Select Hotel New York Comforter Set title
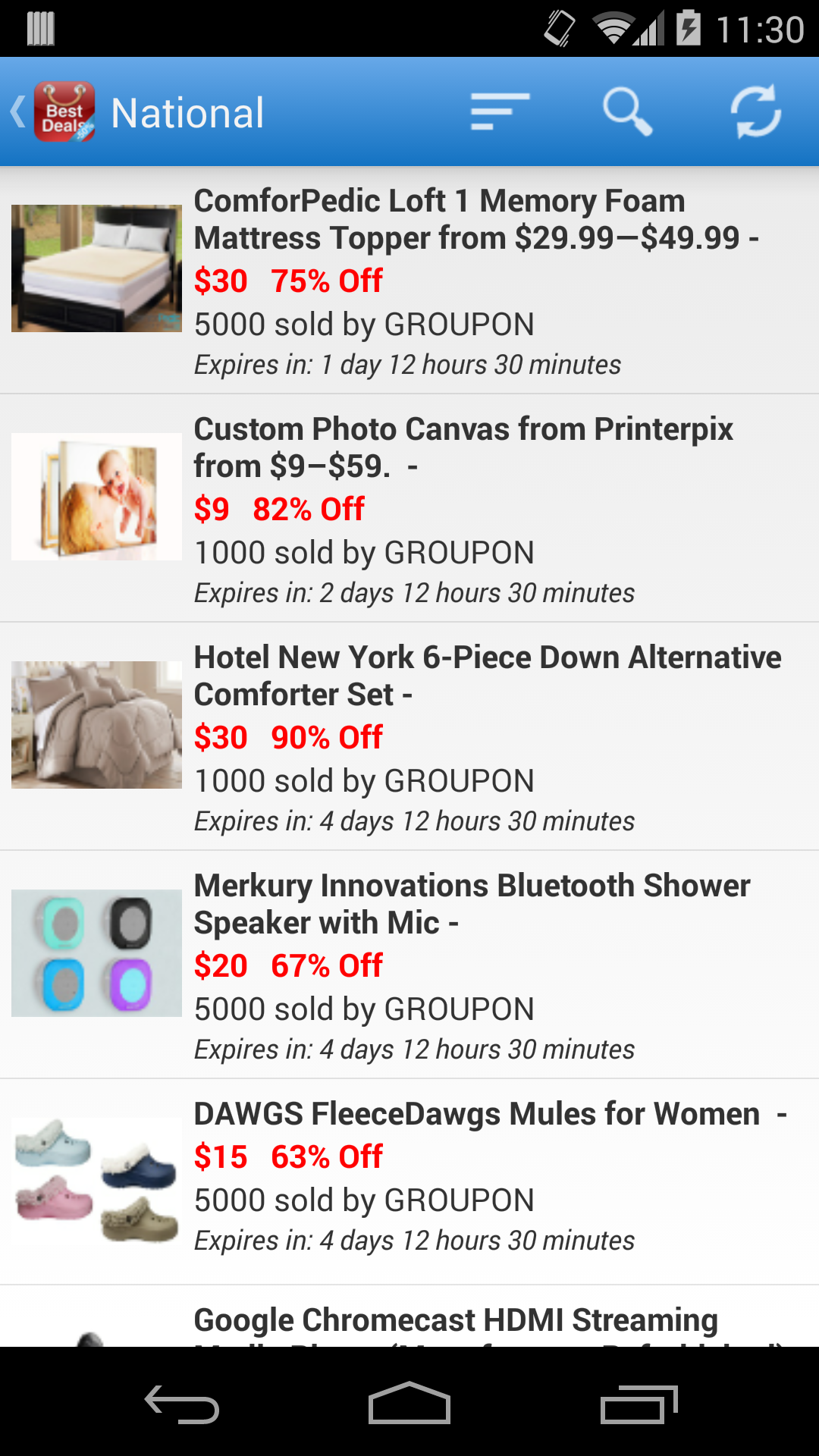 [x=487, y=676]
